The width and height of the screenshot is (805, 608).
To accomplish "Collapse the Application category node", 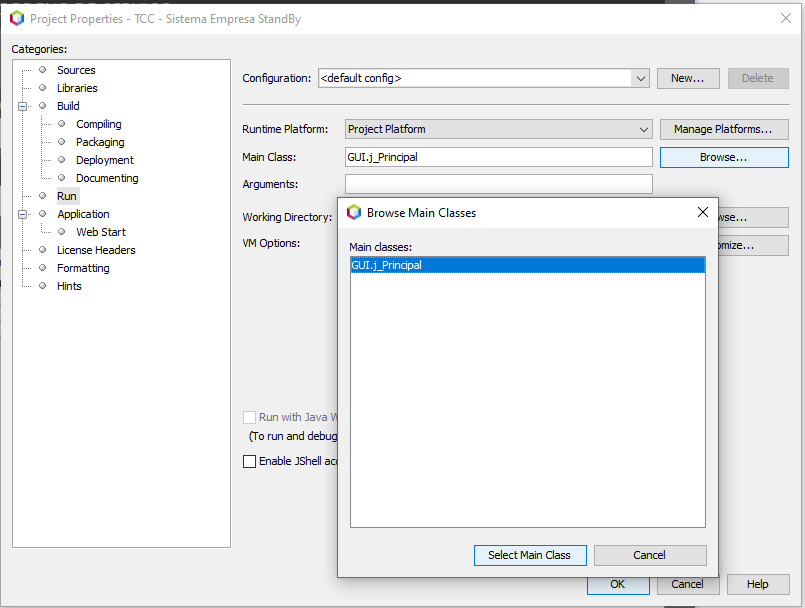I will coord(23,214).
